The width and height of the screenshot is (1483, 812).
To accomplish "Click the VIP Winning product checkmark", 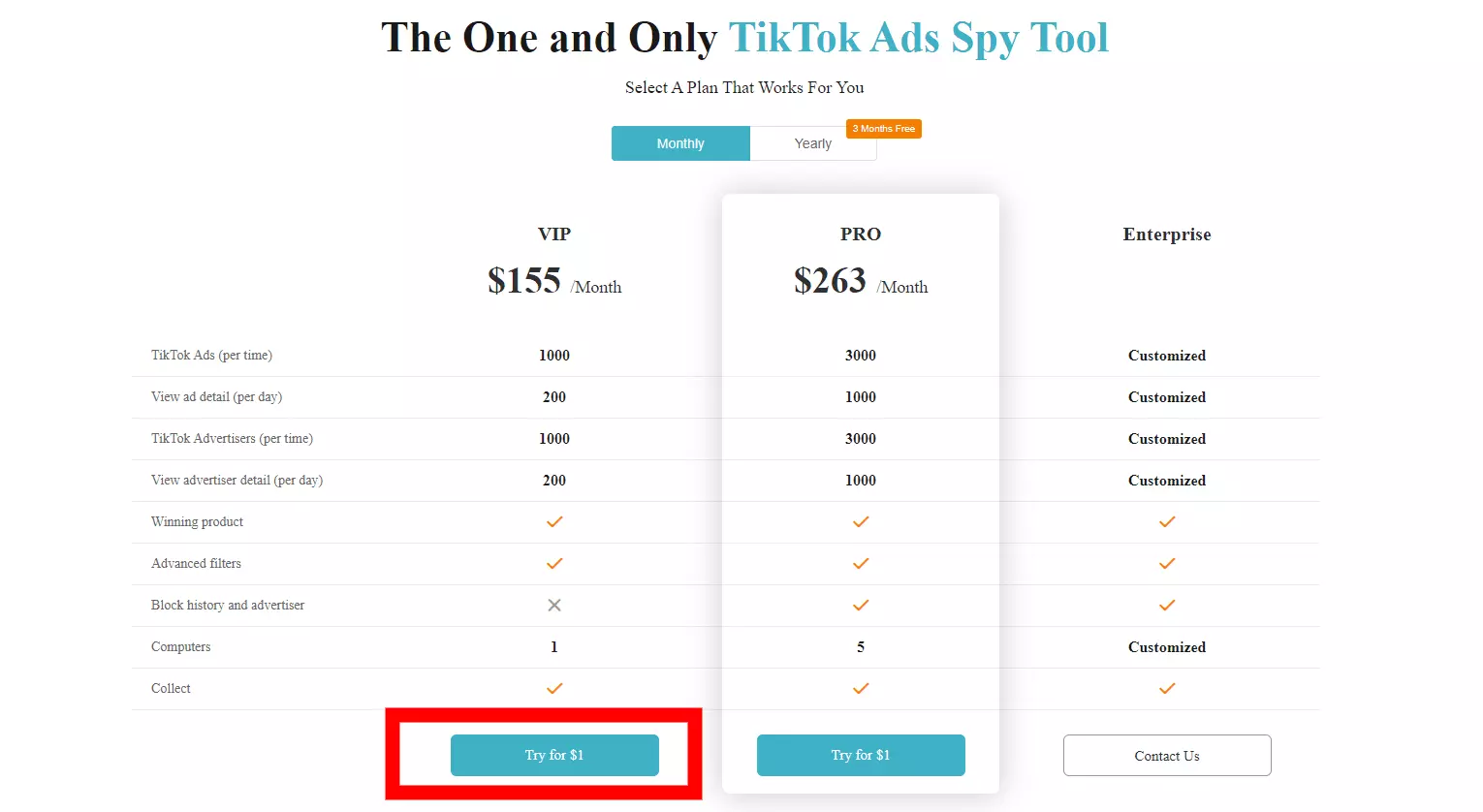I will tap(554, 521).
